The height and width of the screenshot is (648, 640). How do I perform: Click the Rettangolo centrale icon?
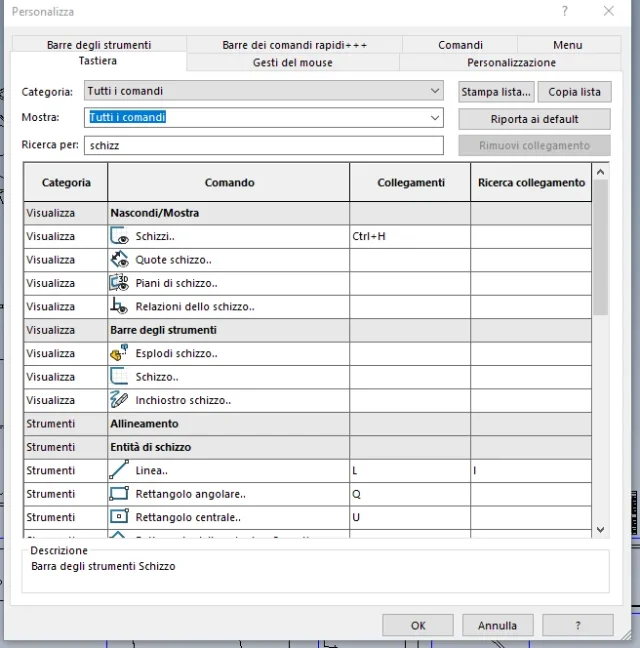pos(119,517)
